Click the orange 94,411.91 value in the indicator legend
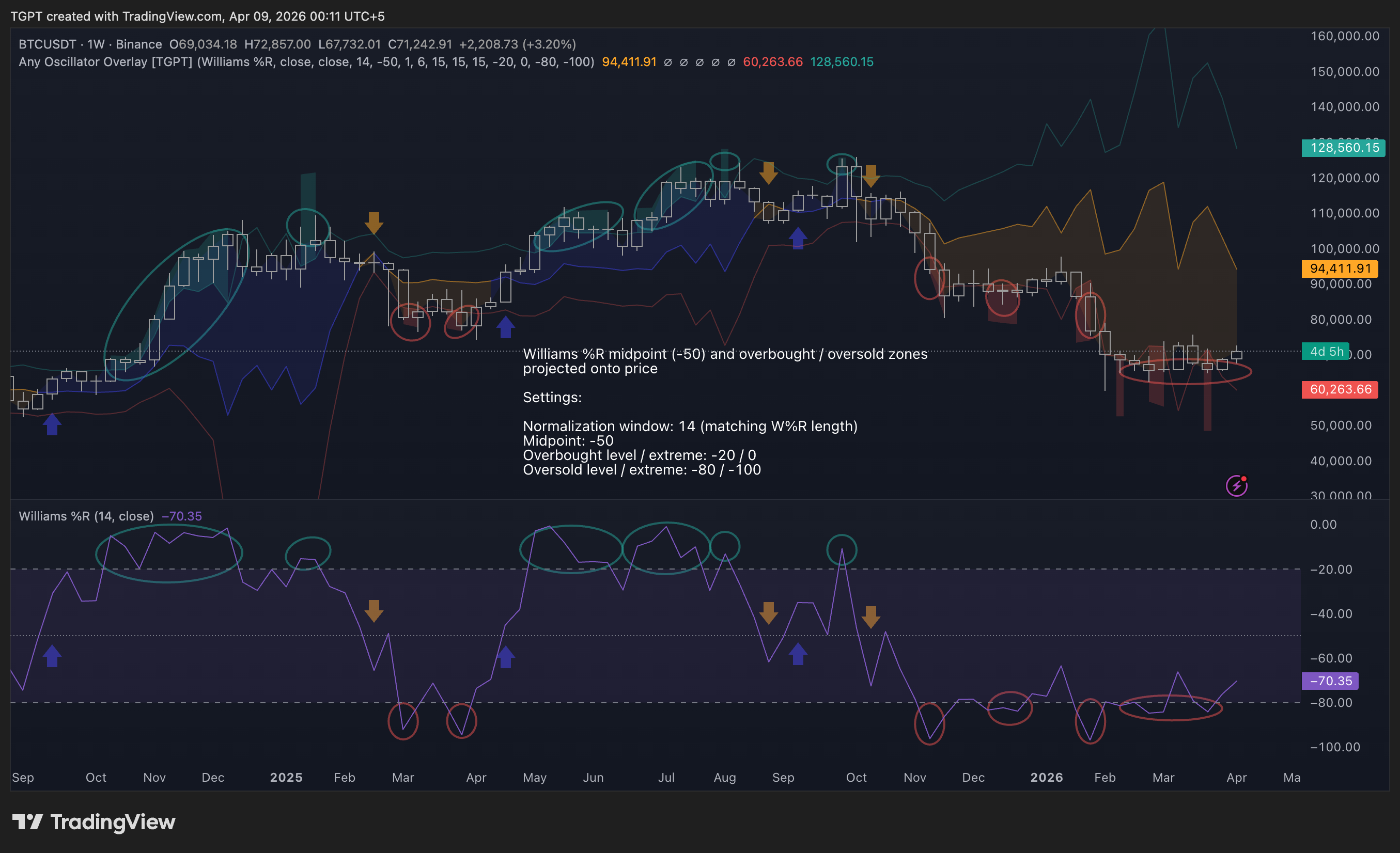 click(629, 62)
